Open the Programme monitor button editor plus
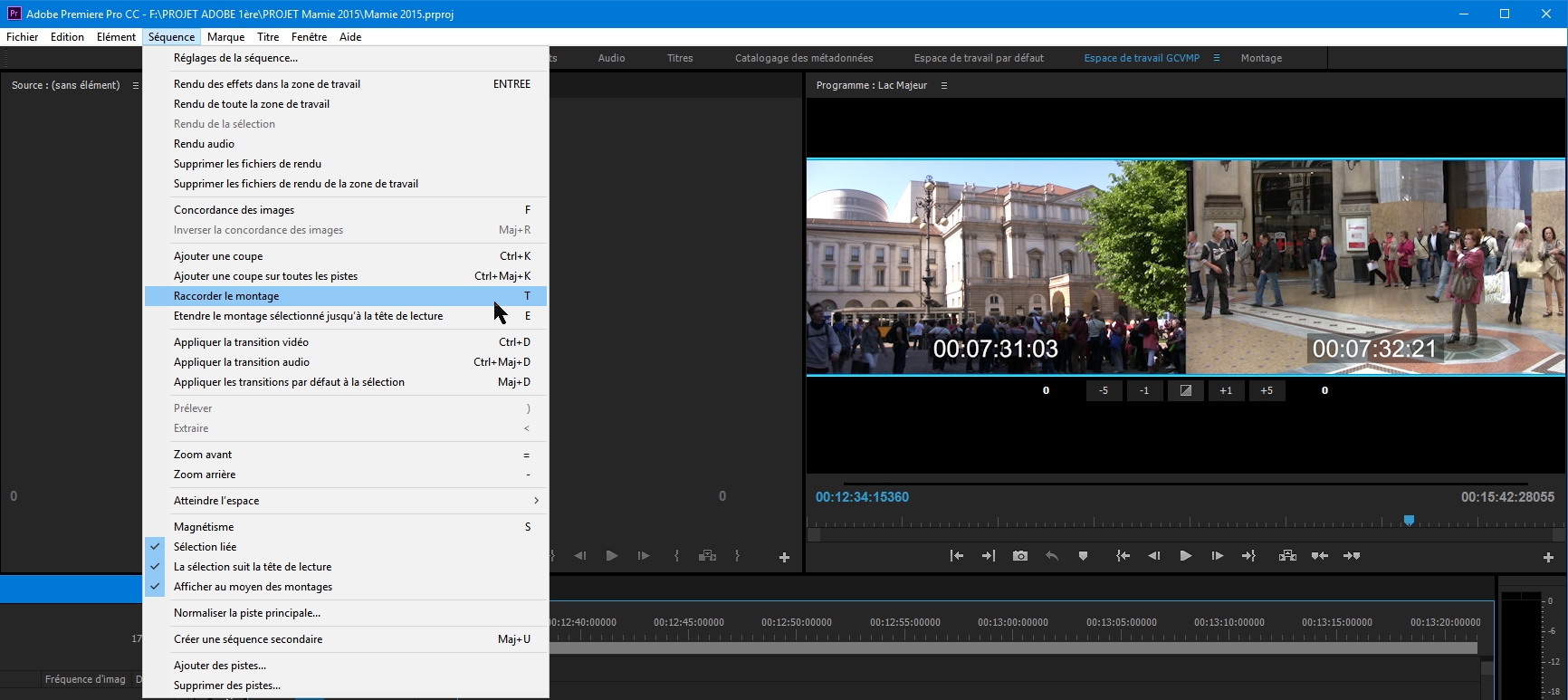 [1548, 557]
